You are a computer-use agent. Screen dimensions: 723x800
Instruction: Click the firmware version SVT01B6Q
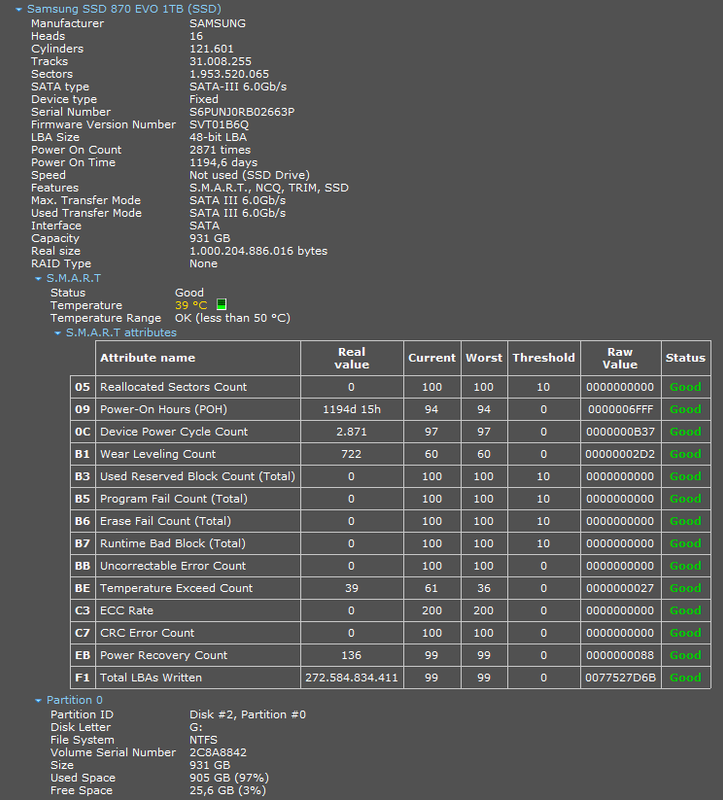click(x=219, y=124)
